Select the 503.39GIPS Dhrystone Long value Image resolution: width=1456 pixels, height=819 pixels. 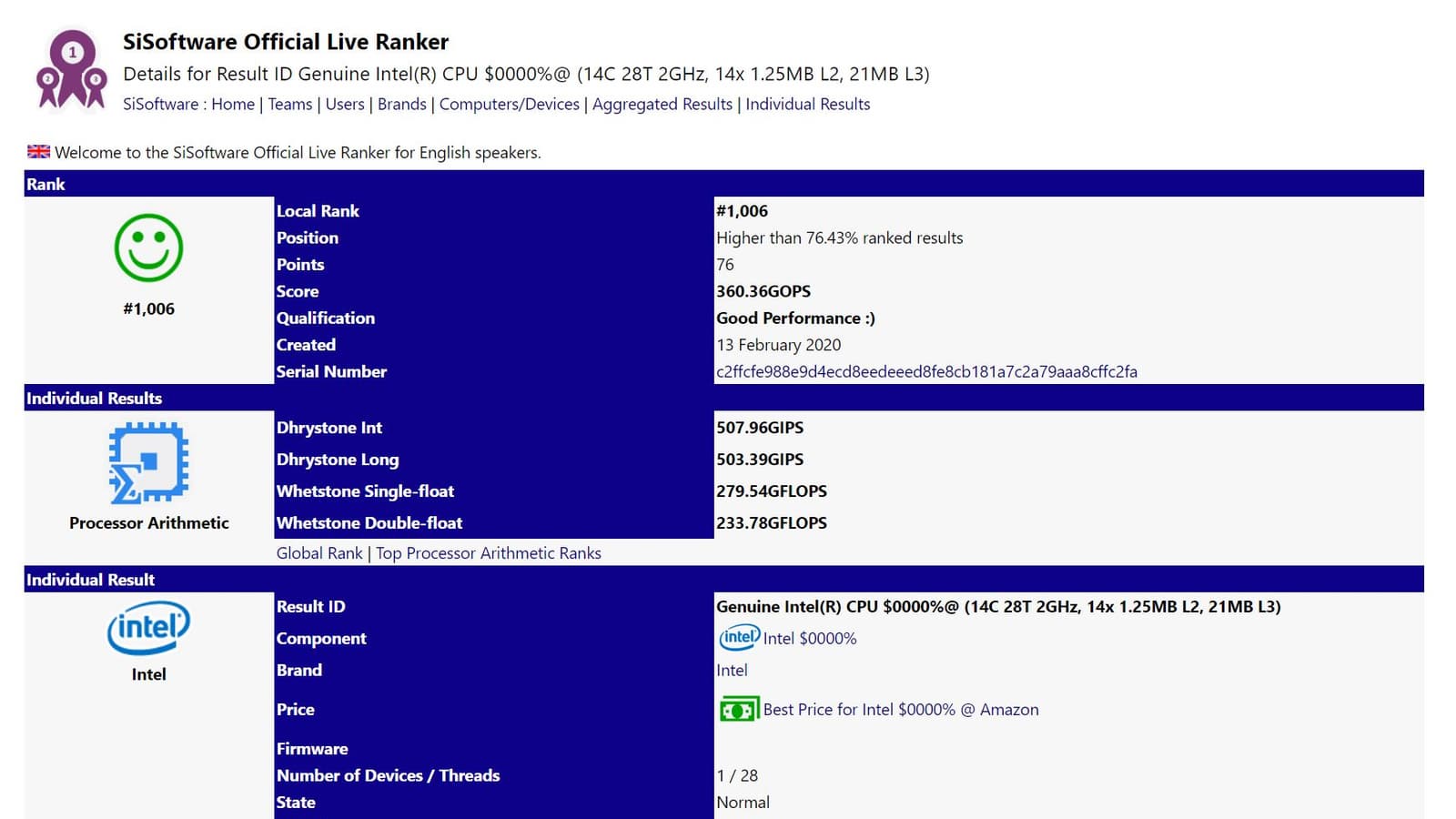(x=760, y=460)
